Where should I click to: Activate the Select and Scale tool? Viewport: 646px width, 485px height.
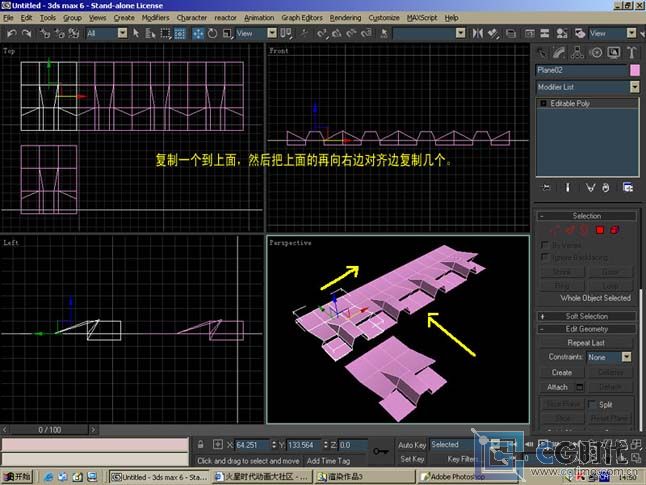(x=227, y=33)
